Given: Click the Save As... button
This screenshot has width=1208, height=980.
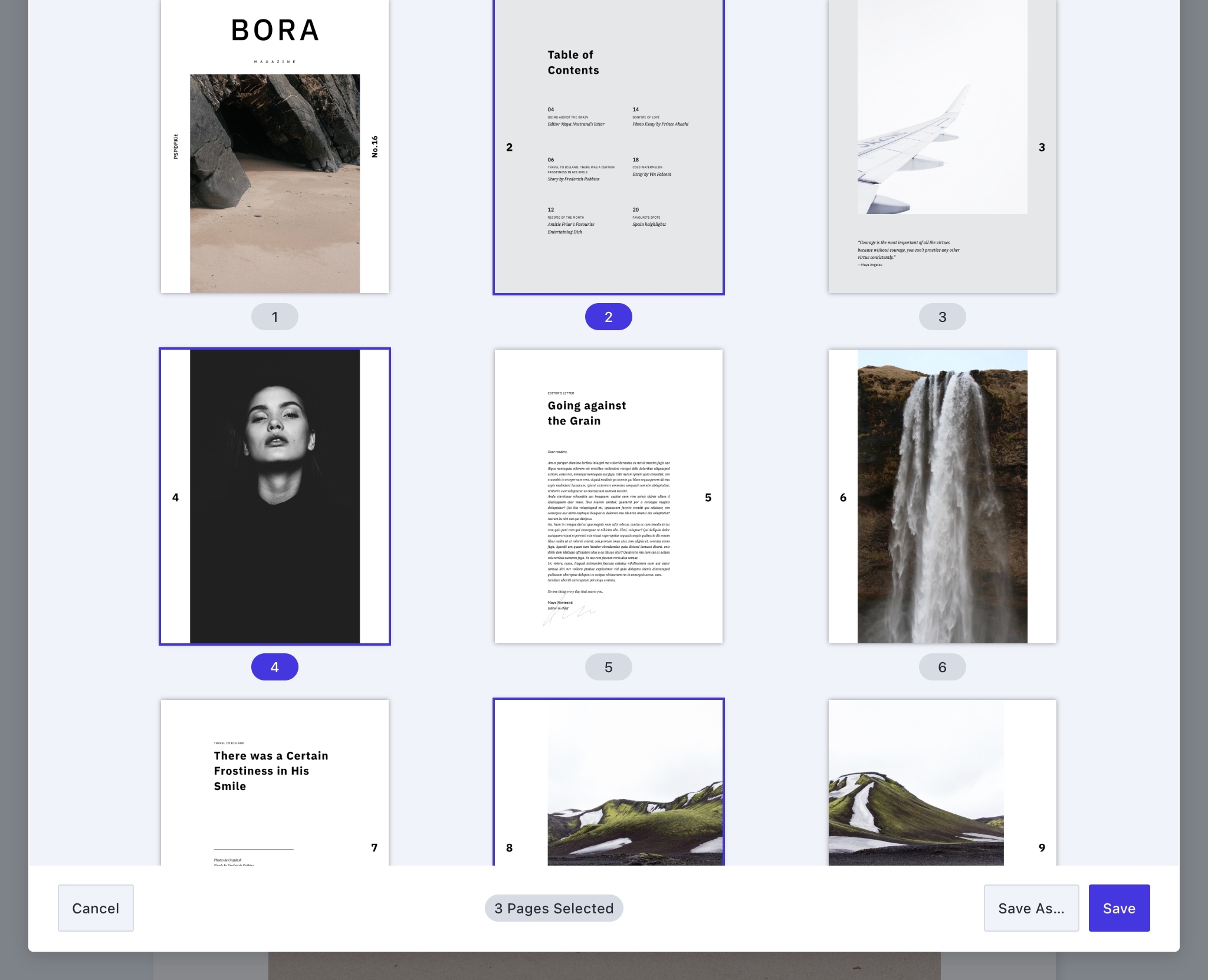Looking at the screenshot, I should pos(1030,908).
